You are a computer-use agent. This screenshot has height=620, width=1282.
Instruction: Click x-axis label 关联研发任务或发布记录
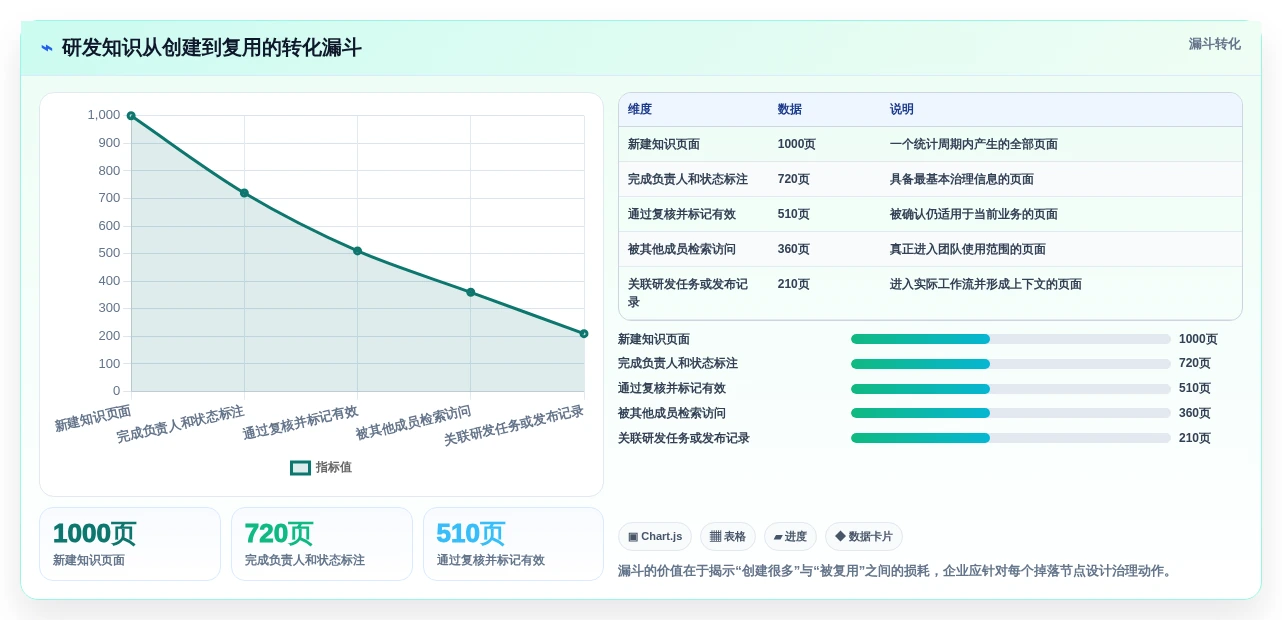(514, 425)
